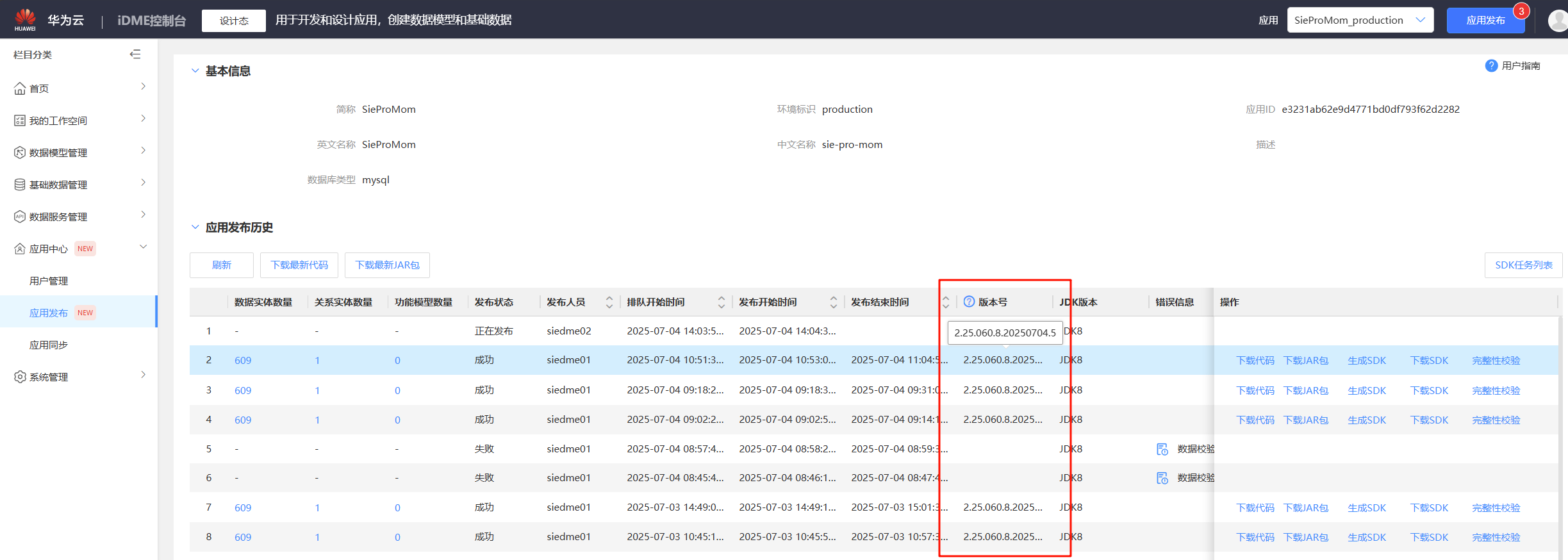Collapse the 应用发布历史 section
Screen dimensions: 1568x560
(195, 227)
